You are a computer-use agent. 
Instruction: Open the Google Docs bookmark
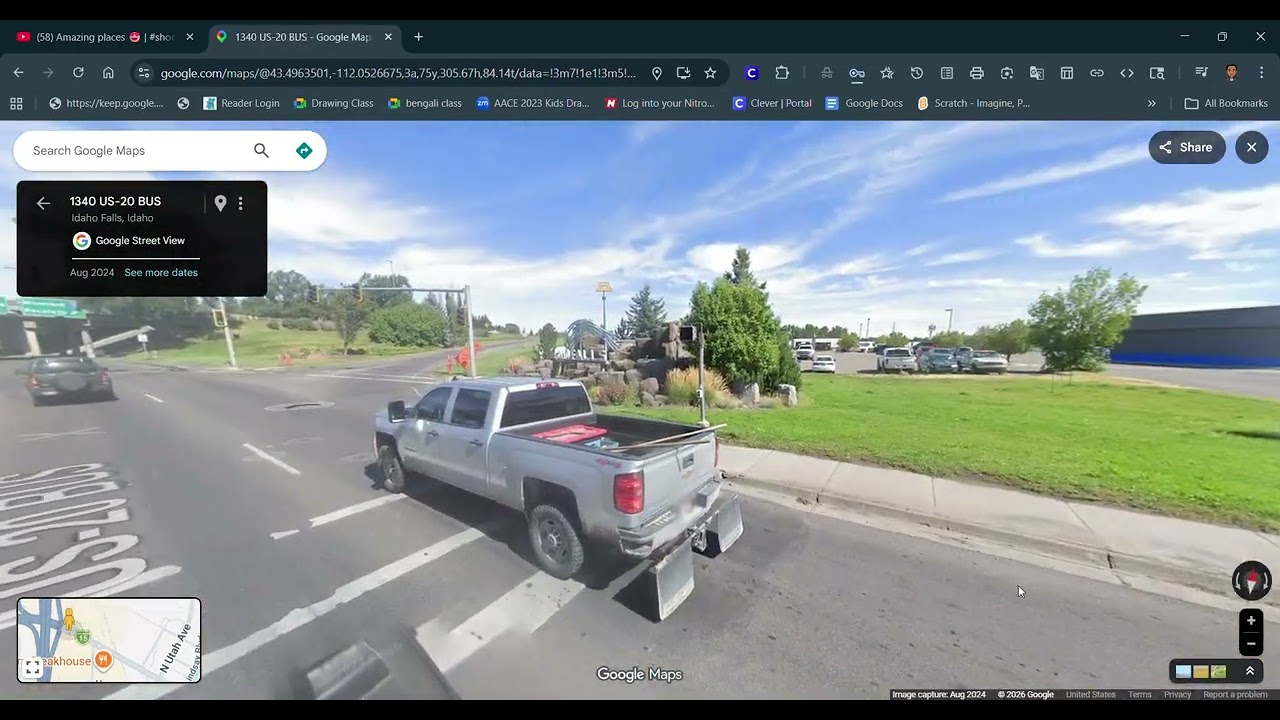(864, 103)
